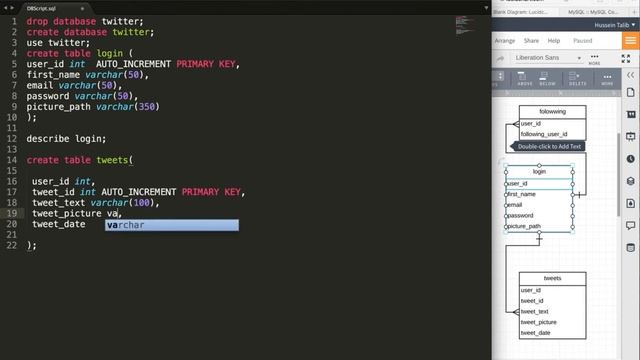Click the More button next to font selector
The width and height of the screenshot is (640, 360).
click(x=594, y=59)
